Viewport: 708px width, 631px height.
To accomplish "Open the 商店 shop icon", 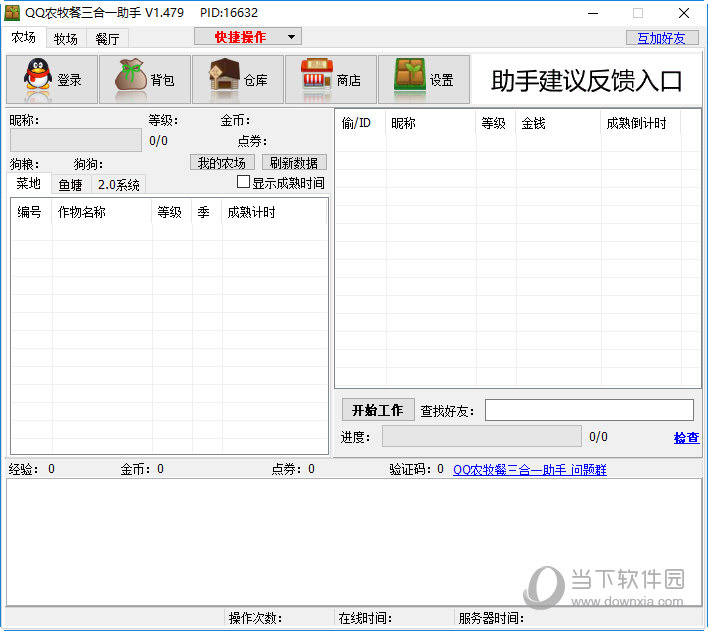I will (x=331, y=79).
